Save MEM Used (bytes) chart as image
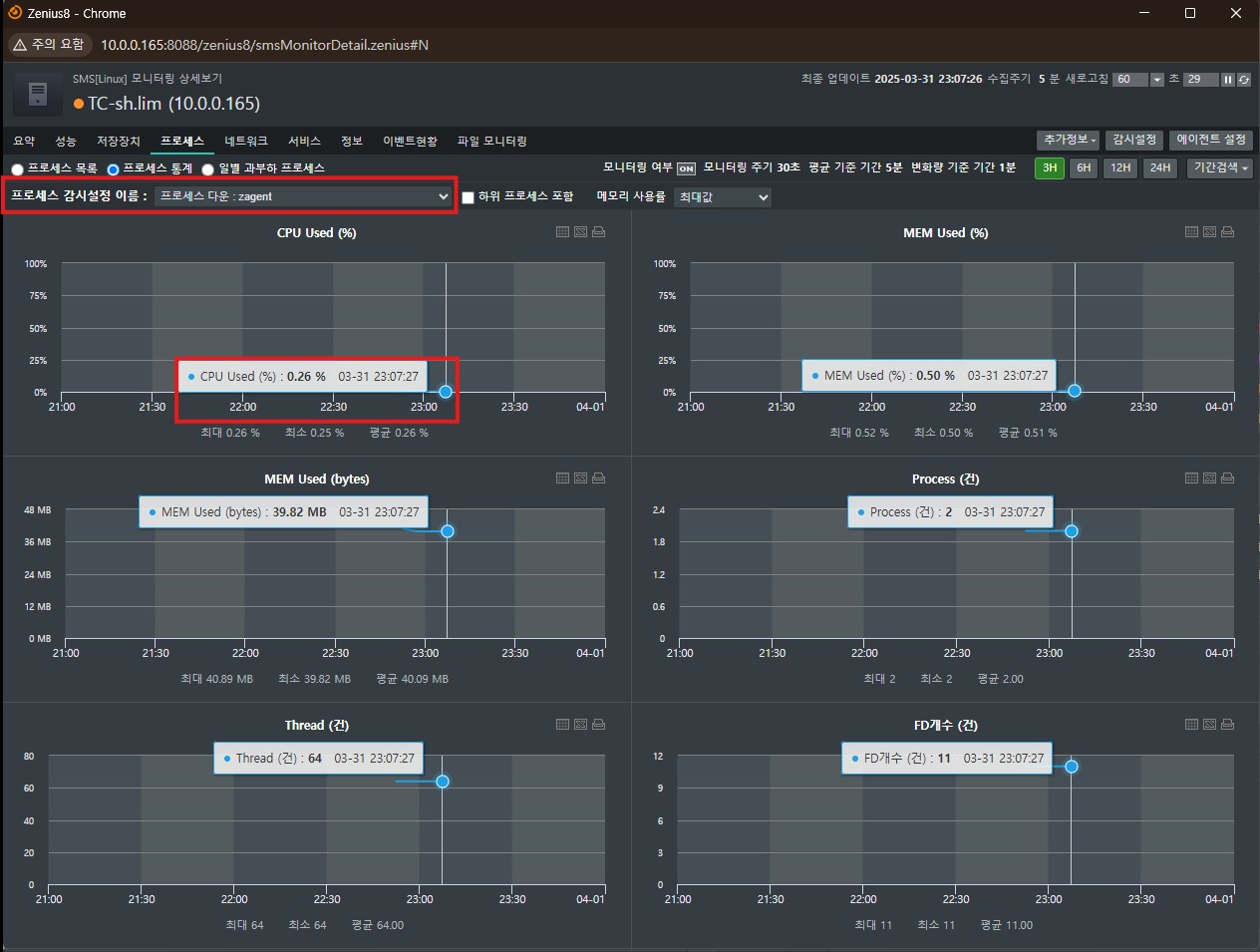 (x=580, y=478)
